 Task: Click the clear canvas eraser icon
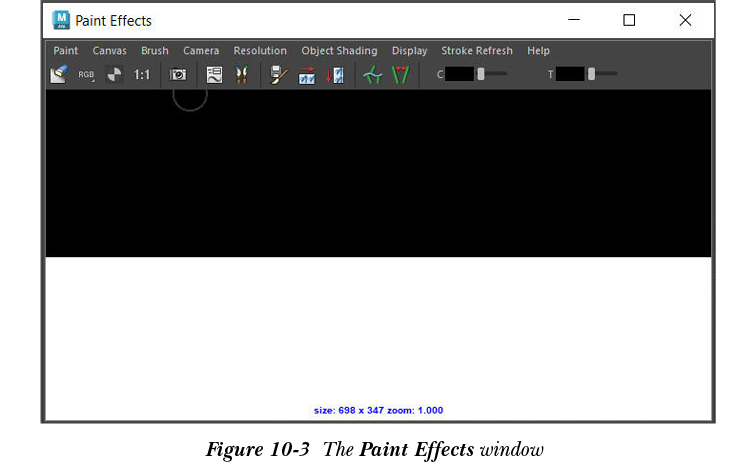click(x=59, y=74)
